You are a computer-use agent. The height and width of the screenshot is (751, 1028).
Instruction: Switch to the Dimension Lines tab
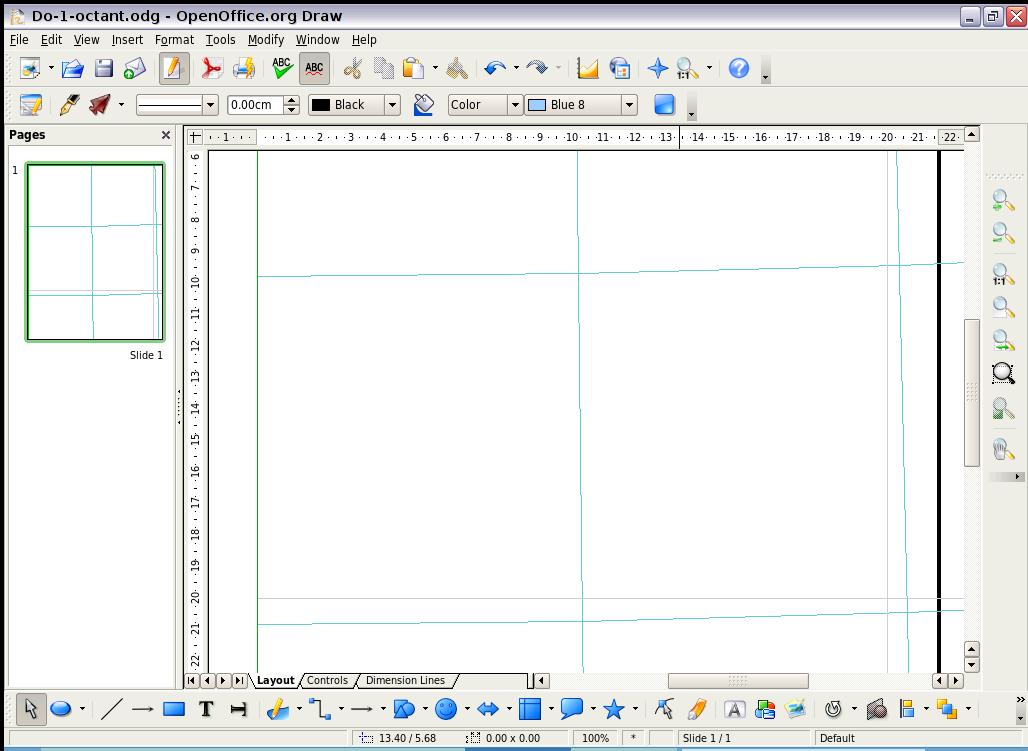click(x=405, y=680)
